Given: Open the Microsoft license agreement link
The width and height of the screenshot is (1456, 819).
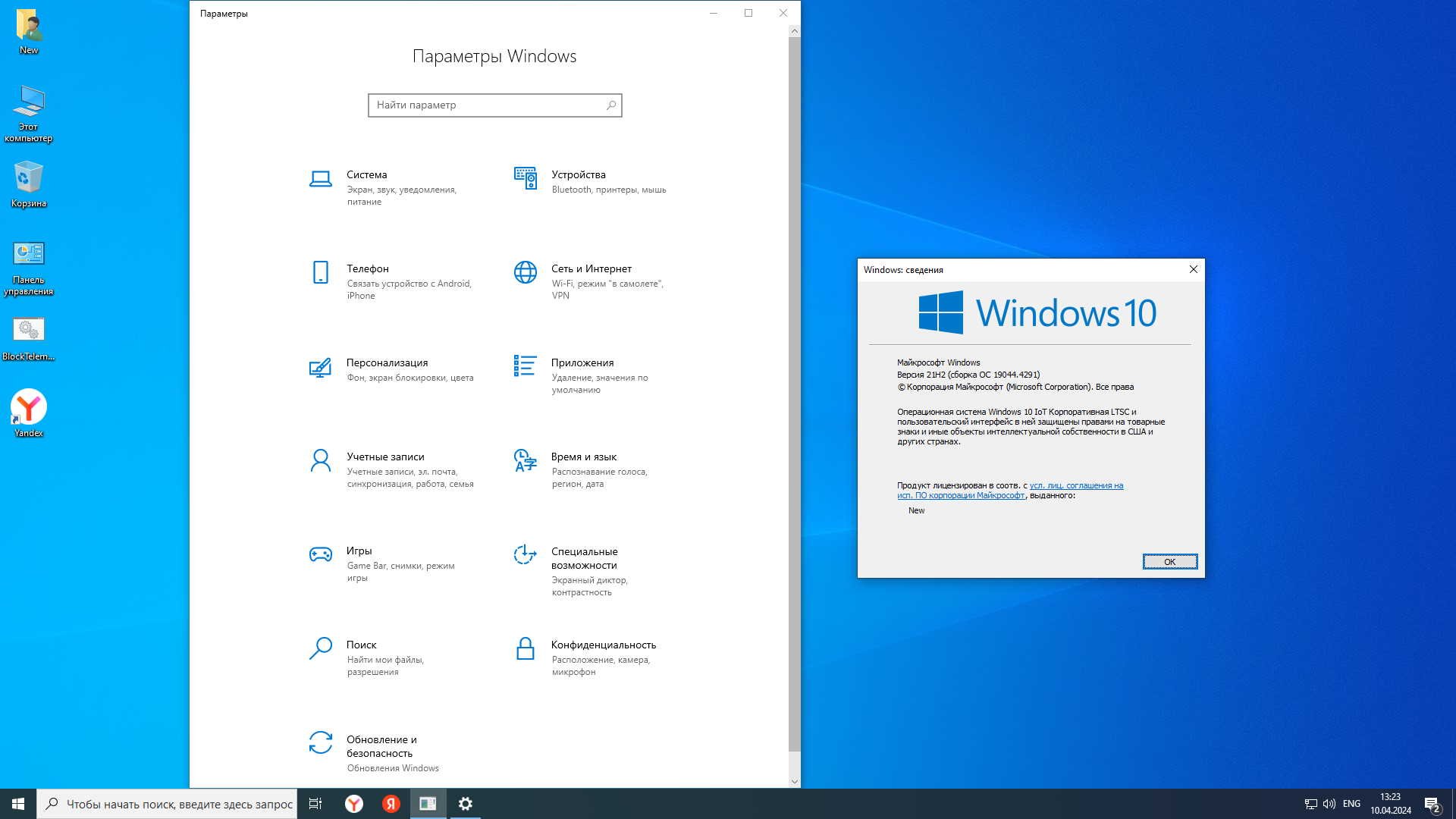Looking at the screenshot, I should coord(1075,486).
